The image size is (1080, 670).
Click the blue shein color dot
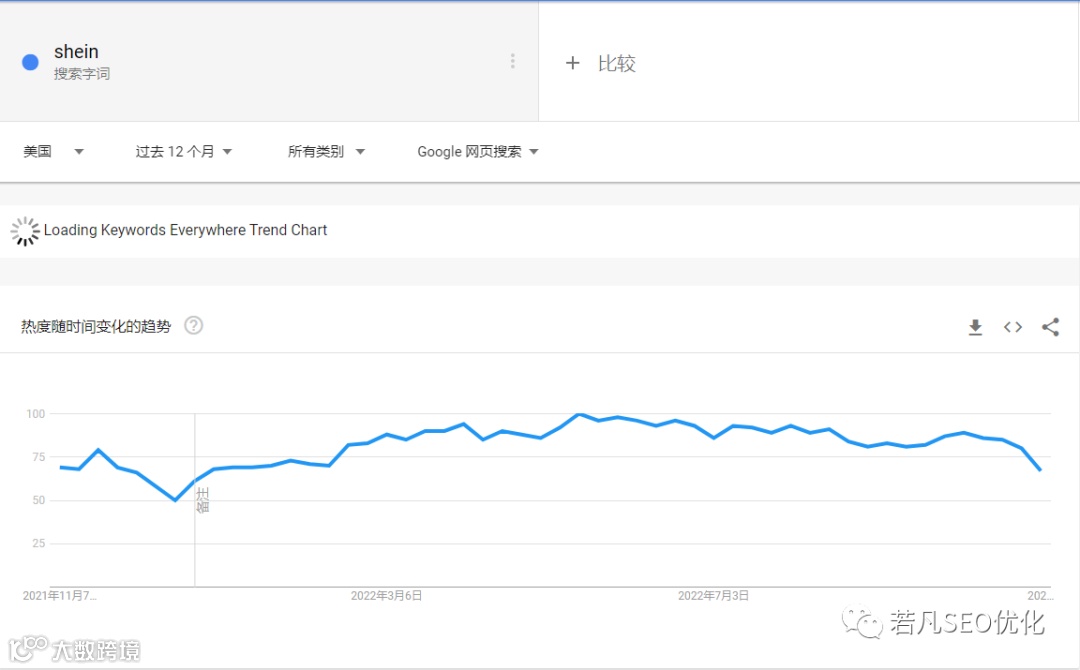30,63
